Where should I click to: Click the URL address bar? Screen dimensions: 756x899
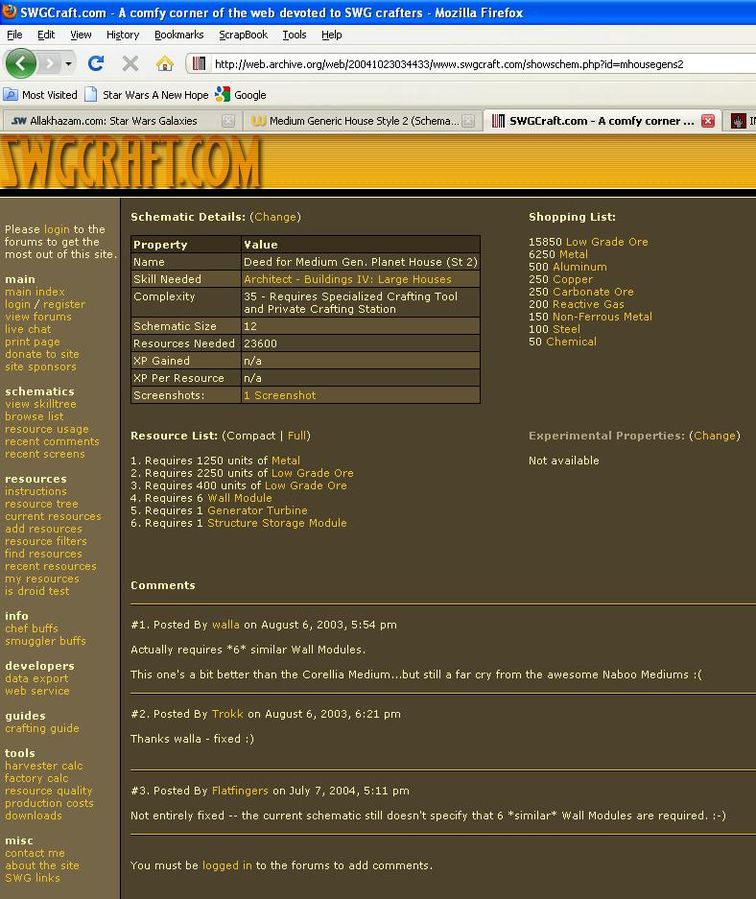click(x=470, y=63)
